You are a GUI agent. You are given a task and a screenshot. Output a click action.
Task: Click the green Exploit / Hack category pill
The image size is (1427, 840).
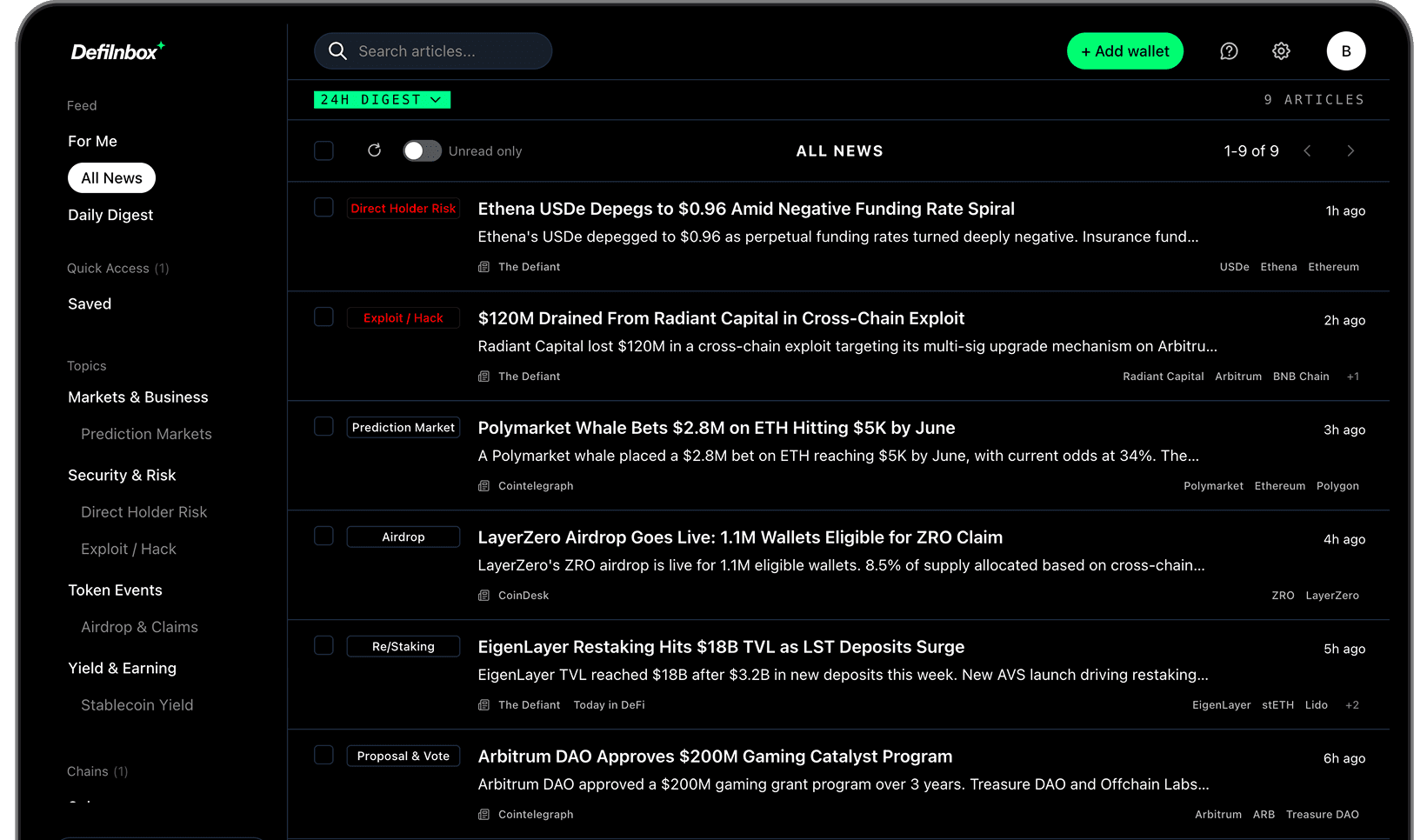(x=403, y=317)
